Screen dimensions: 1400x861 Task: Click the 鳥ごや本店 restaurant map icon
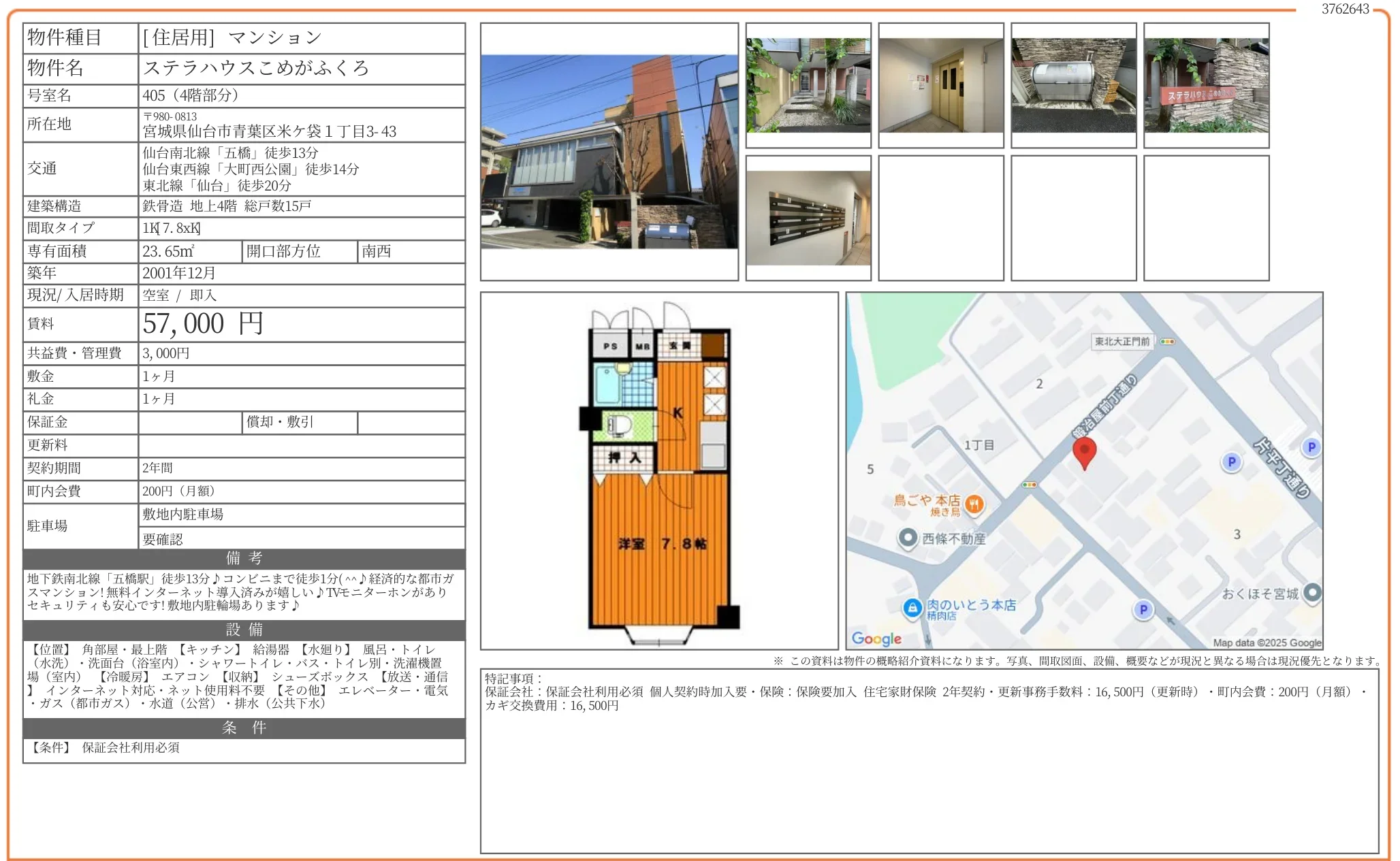974,504
